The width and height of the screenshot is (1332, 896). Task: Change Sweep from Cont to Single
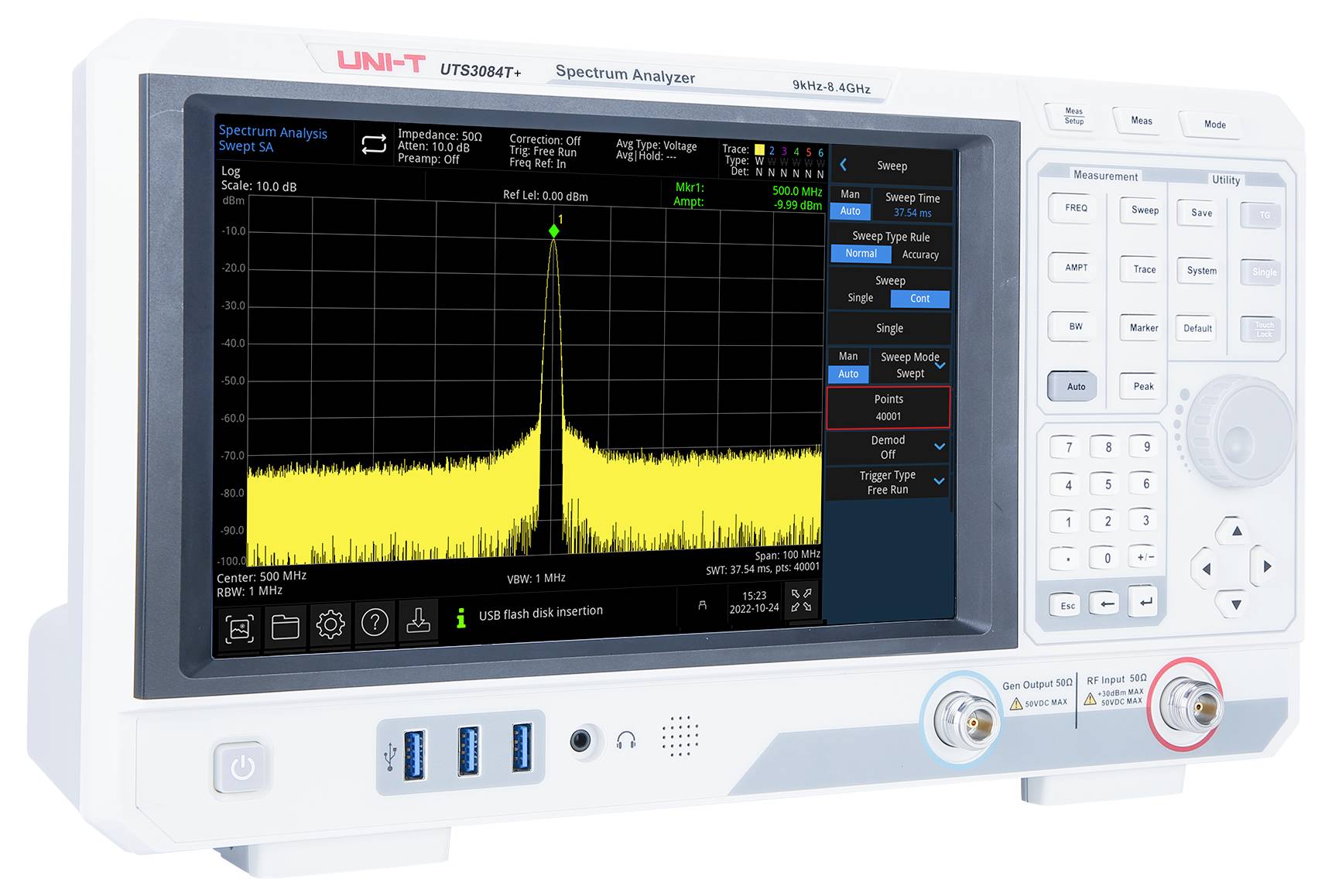pyautogui.click(x=859, y=298)
